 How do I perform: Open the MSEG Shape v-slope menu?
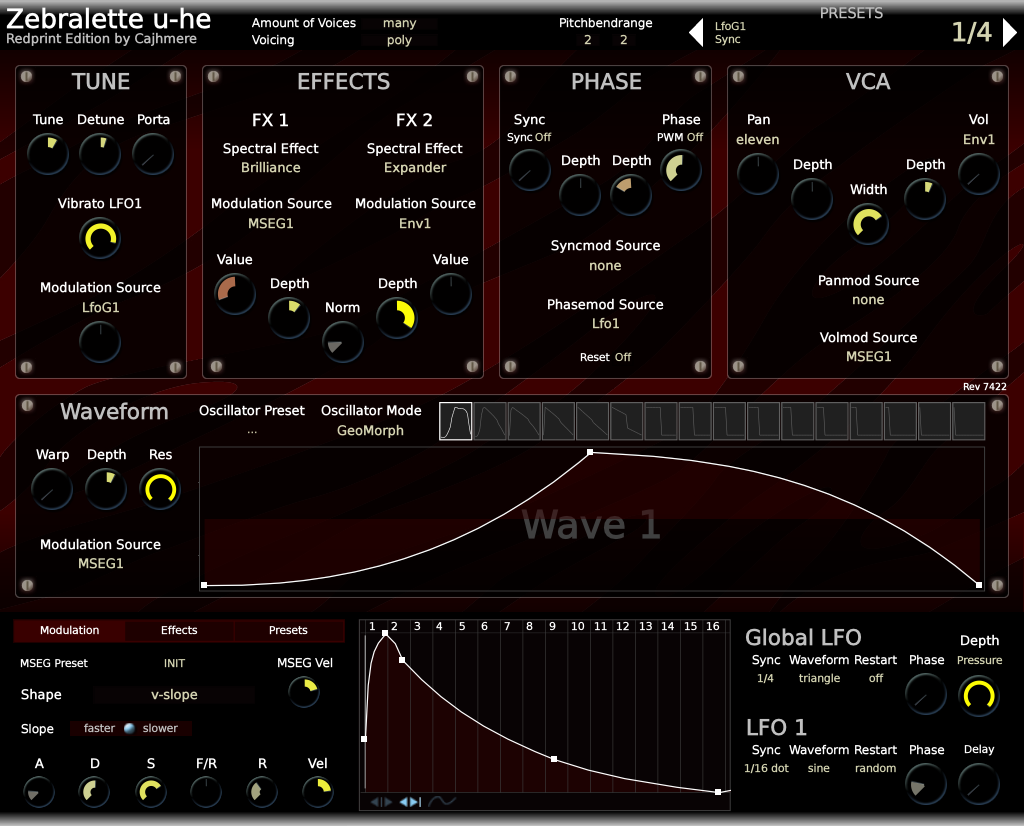(174, 695)
